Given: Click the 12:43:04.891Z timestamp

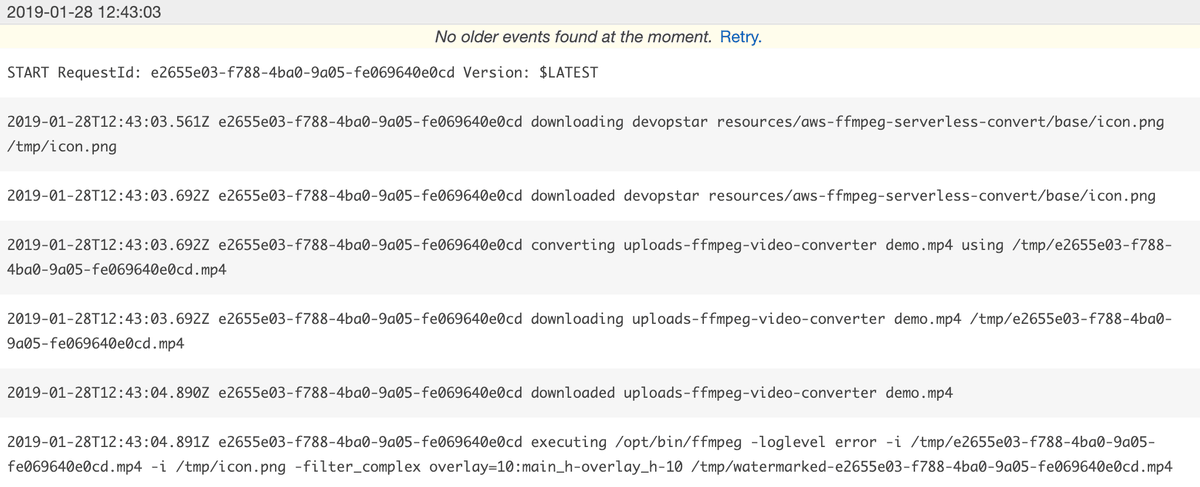Looking at the screenshot, I should click(x=107, y=441).
